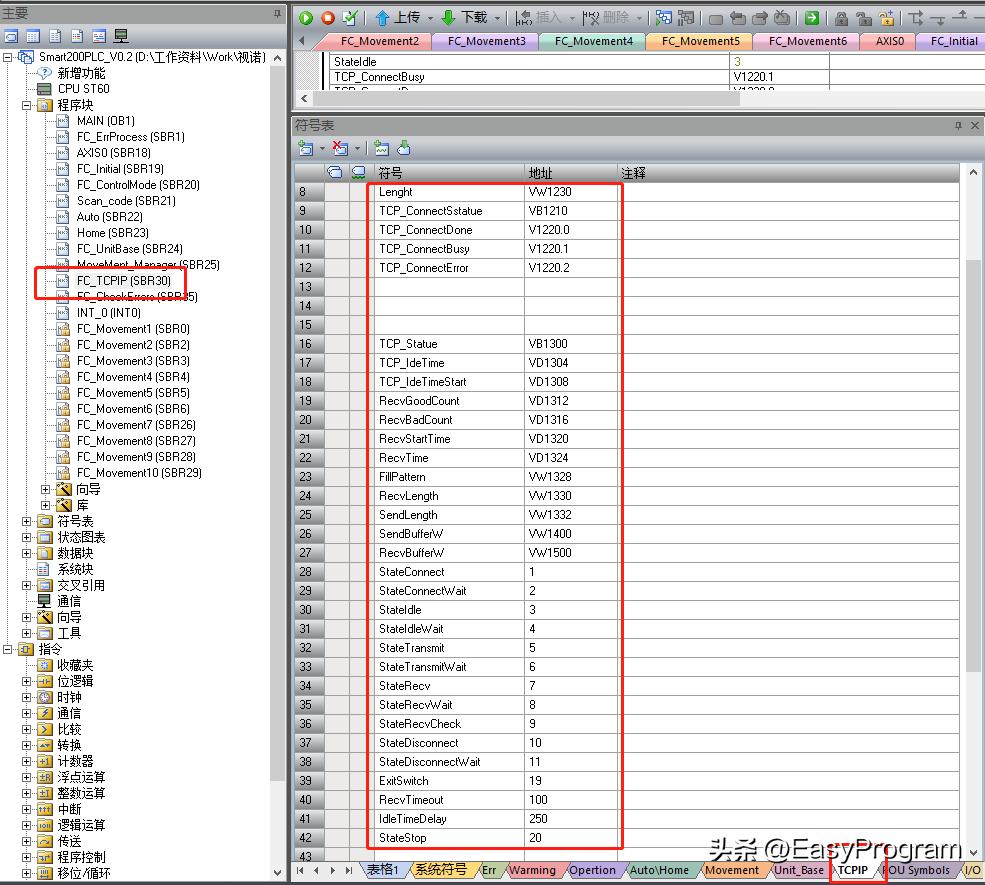Pin the 符号表 panel
Screen dimensions: 985x885
957,125
